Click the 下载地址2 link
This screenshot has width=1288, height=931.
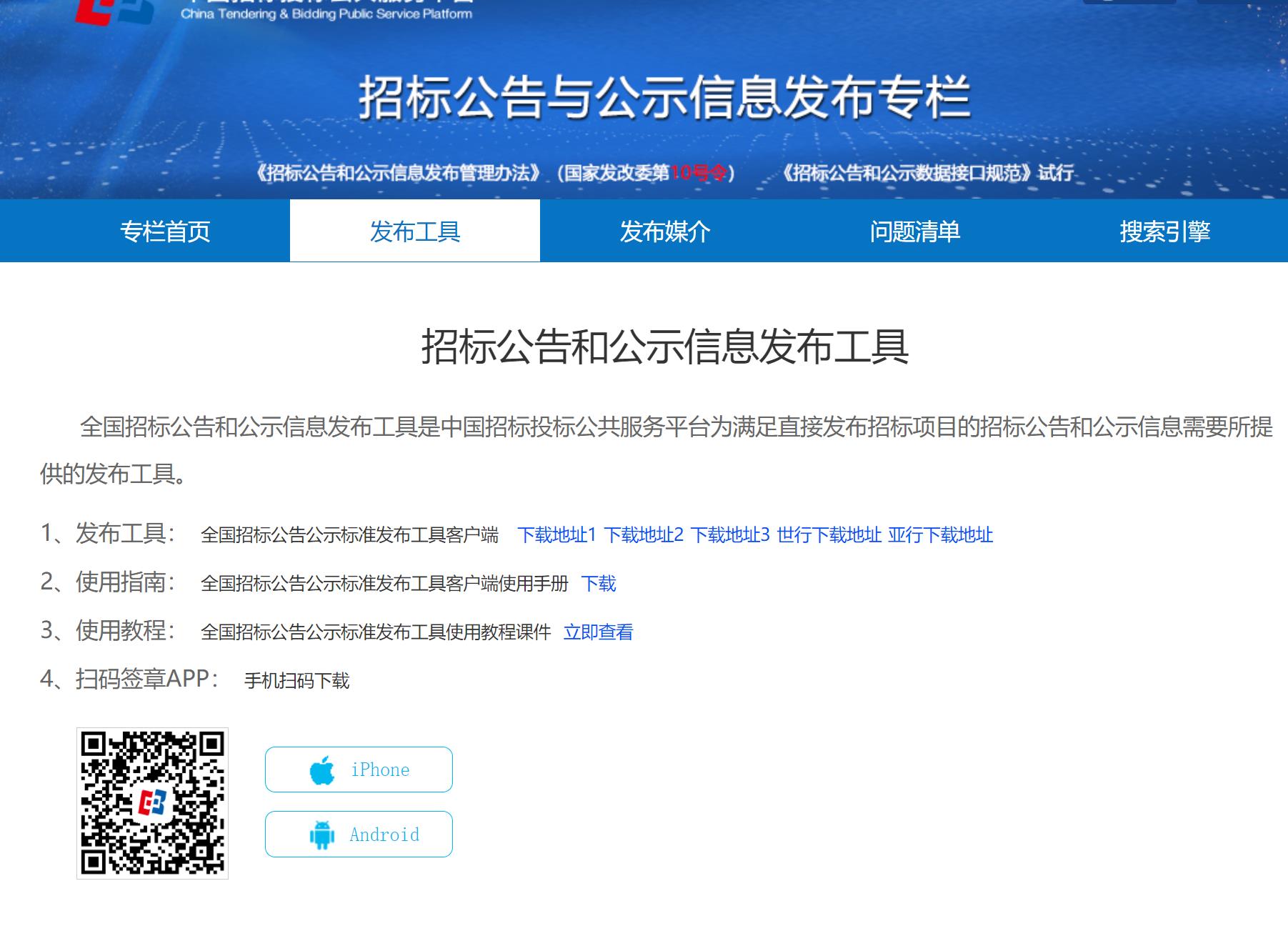pos(644,535)
